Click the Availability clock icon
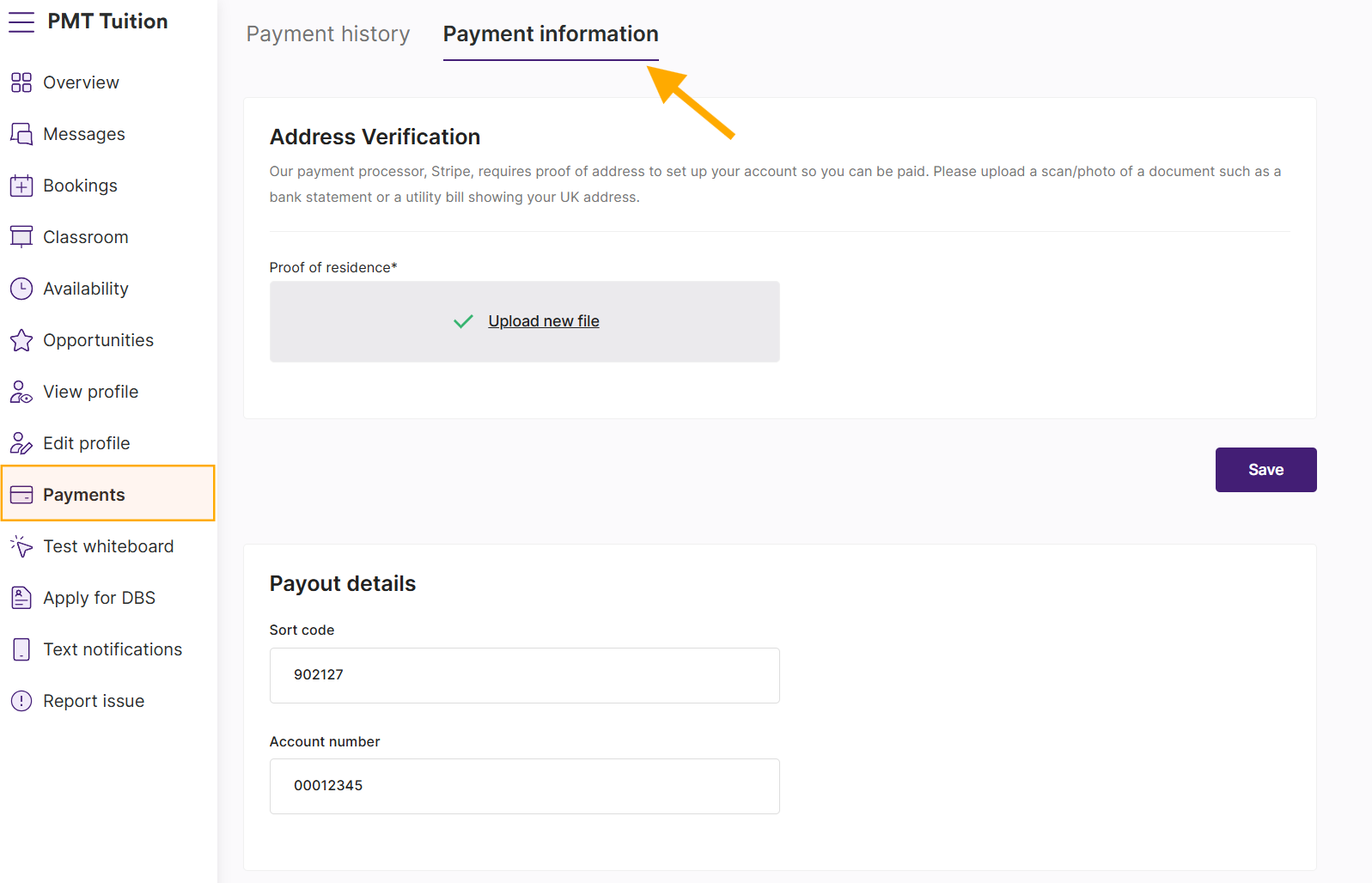 [x=21, y=289]
